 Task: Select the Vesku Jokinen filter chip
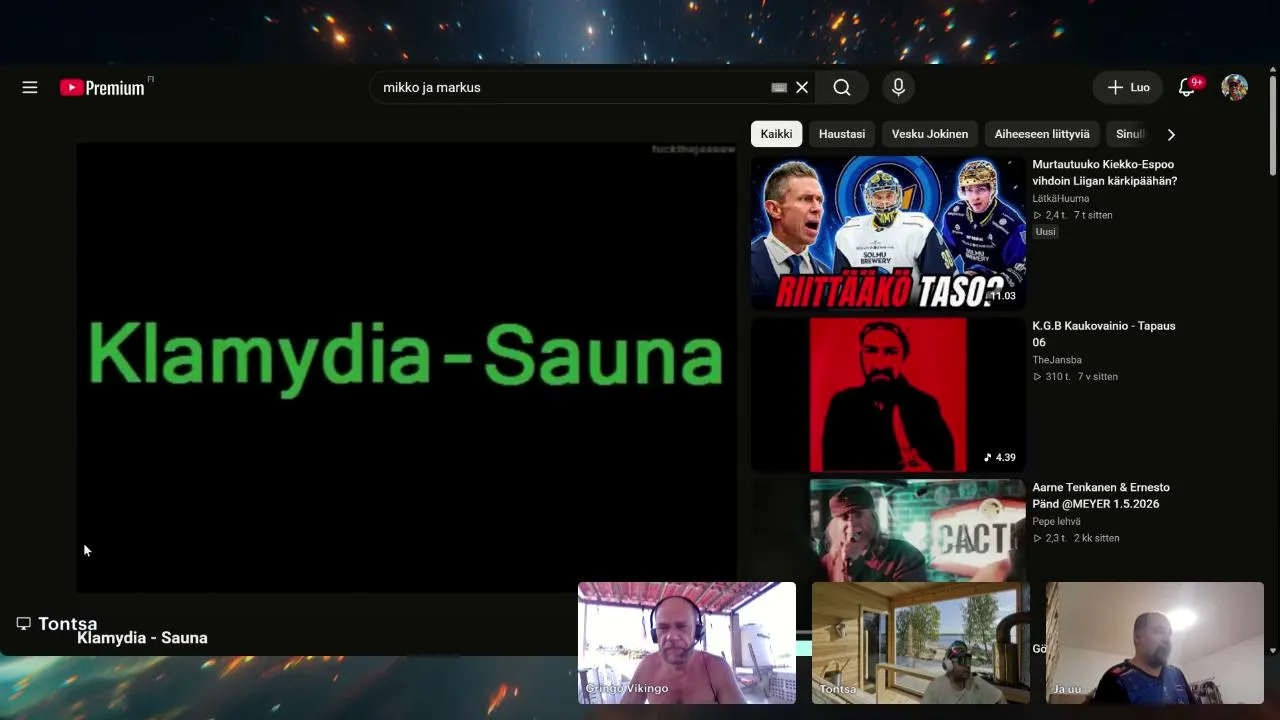(930, 134)
